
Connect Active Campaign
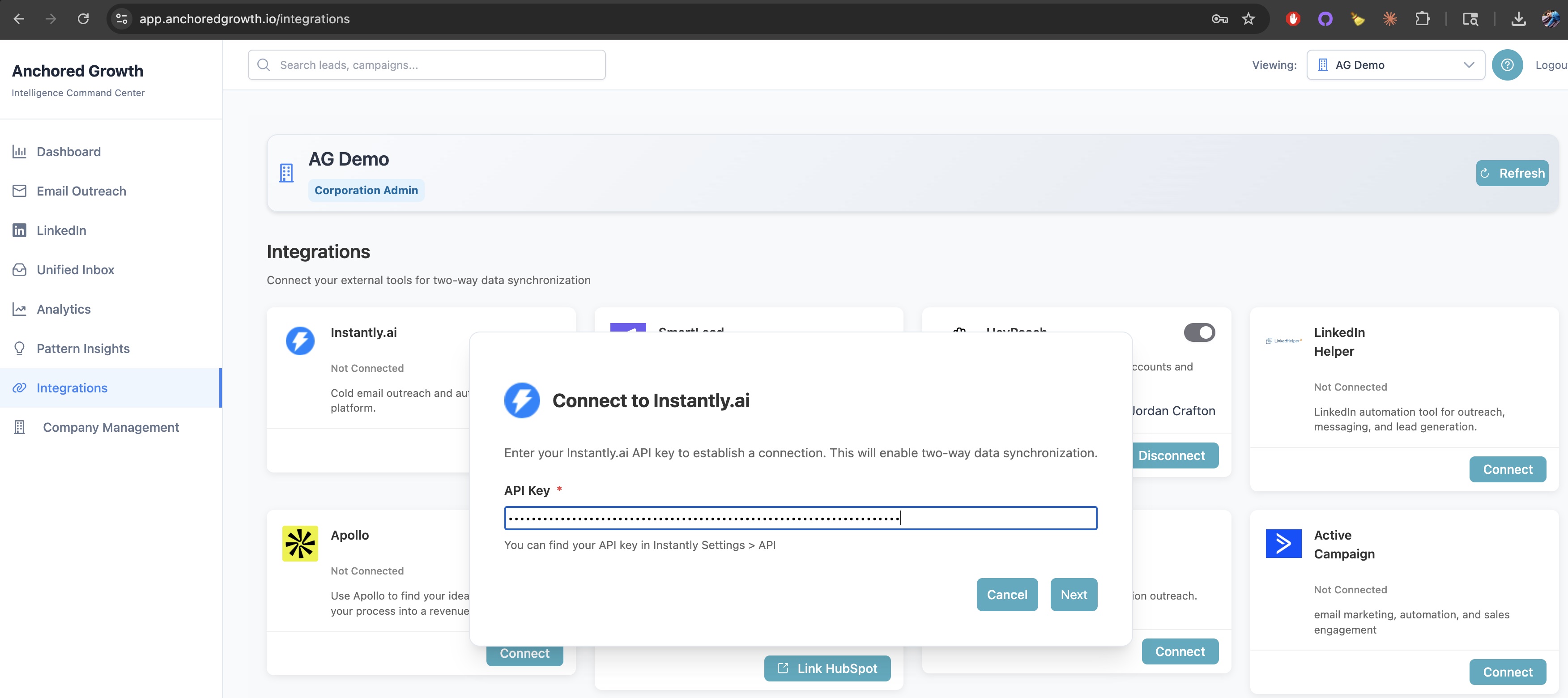click(x=1507, y=672)
